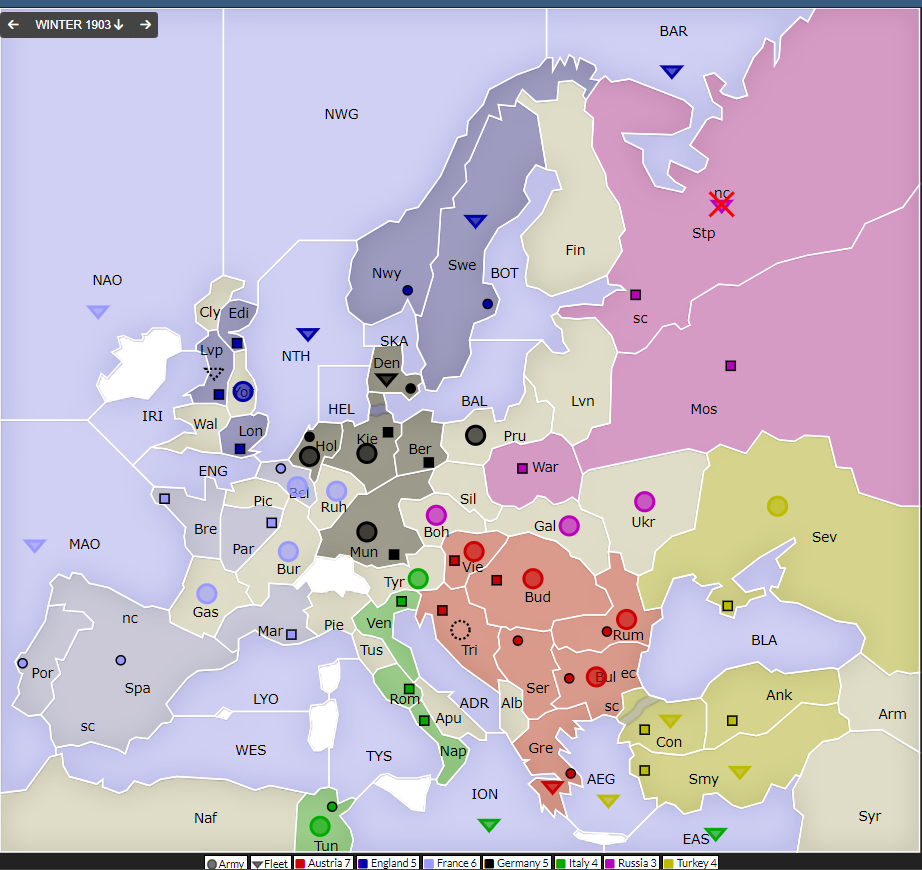The image size is (922, 870).
Task: Select the Turkish army in Sevastopol
Action: pyautogui.click(x=777, y=506)
